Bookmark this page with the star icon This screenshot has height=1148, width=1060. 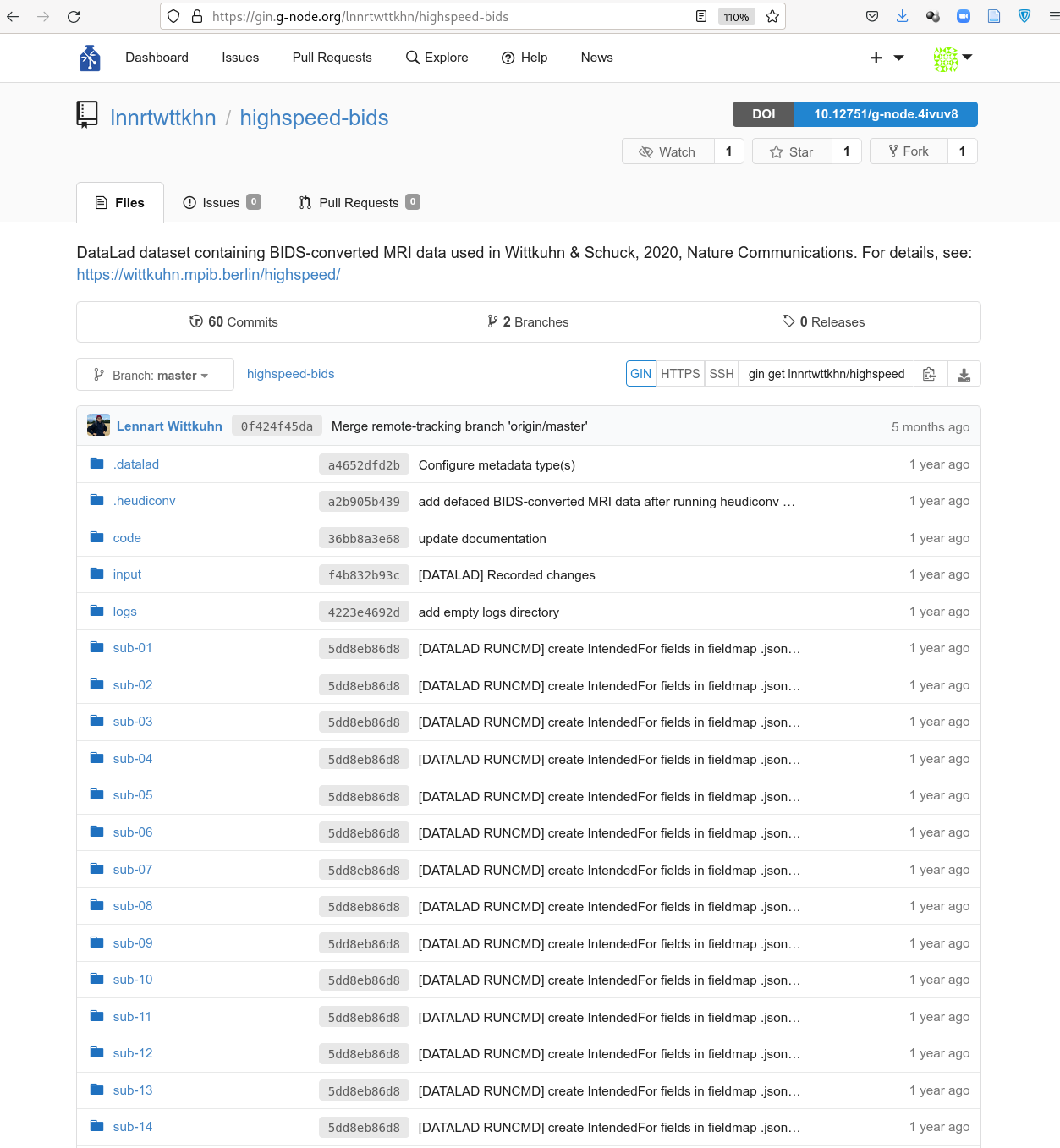coord(772,17)
